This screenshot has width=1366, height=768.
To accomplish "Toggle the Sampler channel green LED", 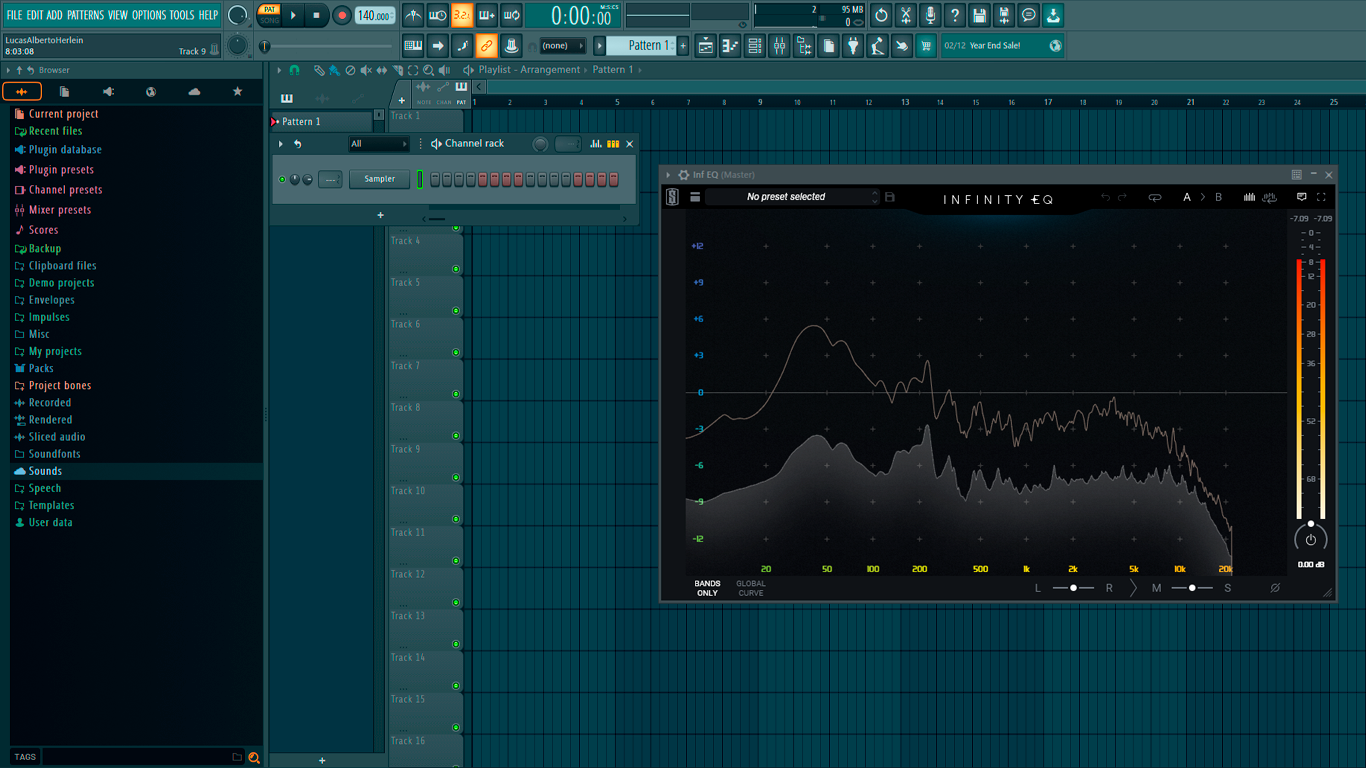I will click(282, 180).
